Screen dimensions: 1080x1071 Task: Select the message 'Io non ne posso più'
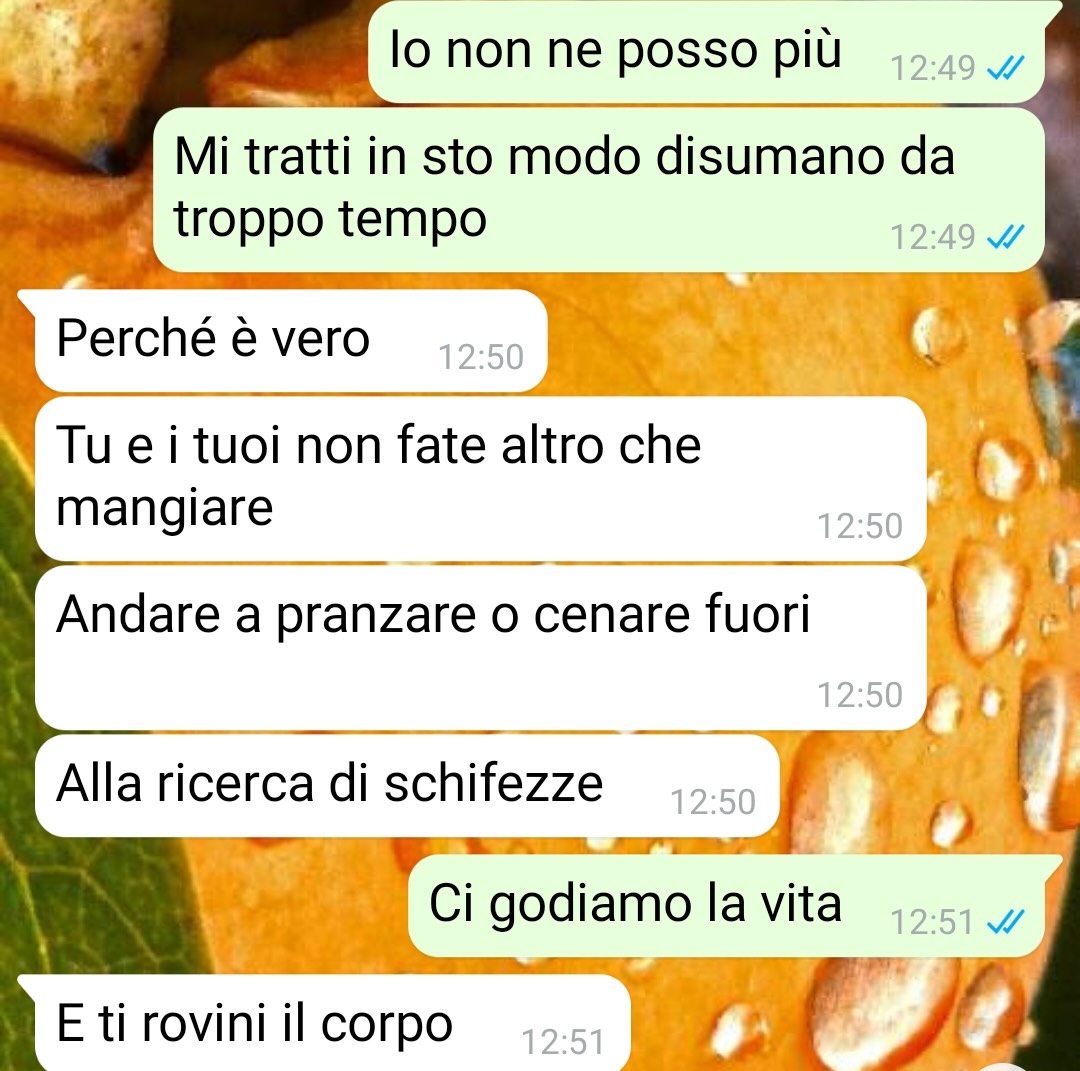click(x=706, y=52)
